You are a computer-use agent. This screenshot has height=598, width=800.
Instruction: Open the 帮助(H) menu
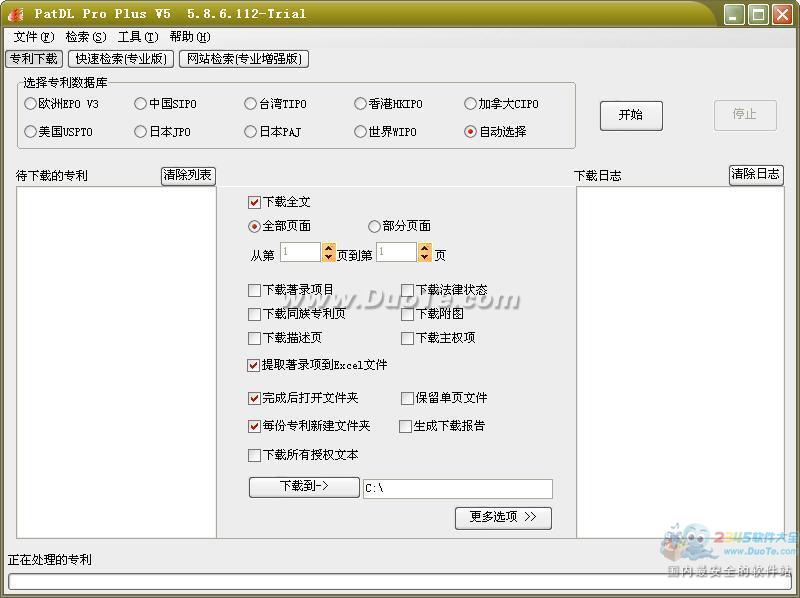pyautogui.click(x=190, y=37)
